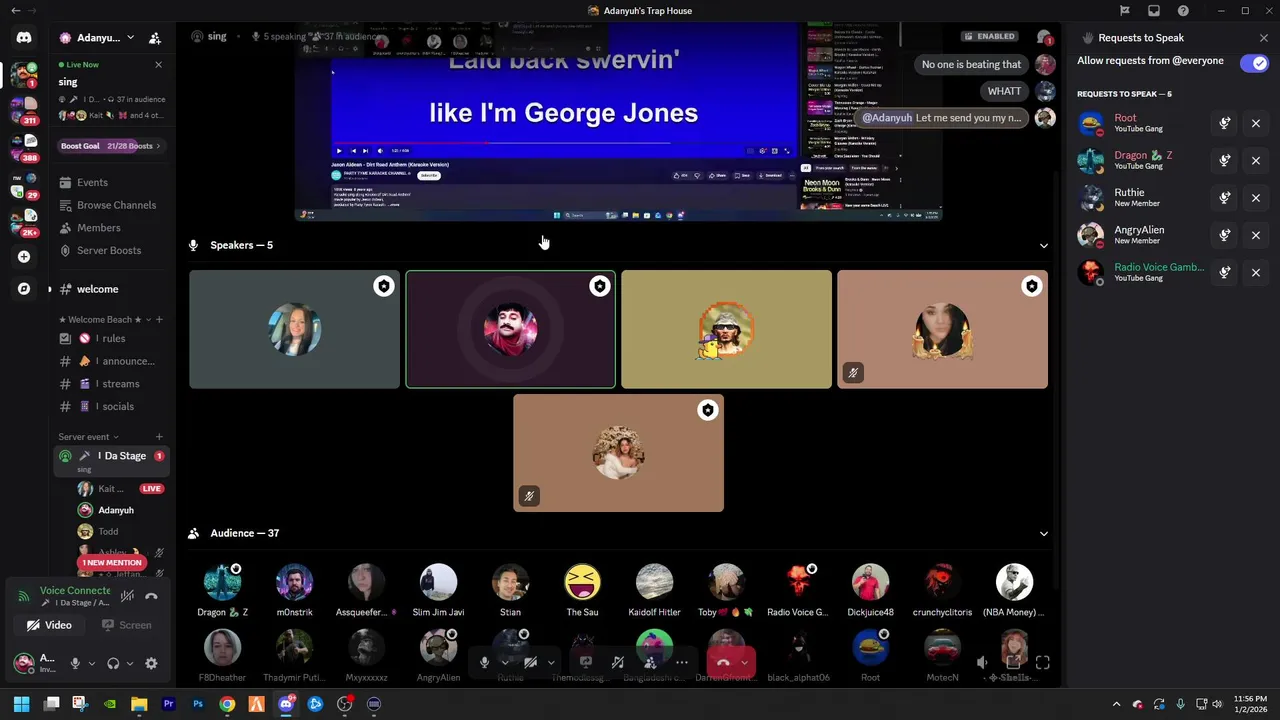The width and height of the screenshot is (1280, 720).
Task: Close the Requests to Speak panel
Action: pos(1264,38)
